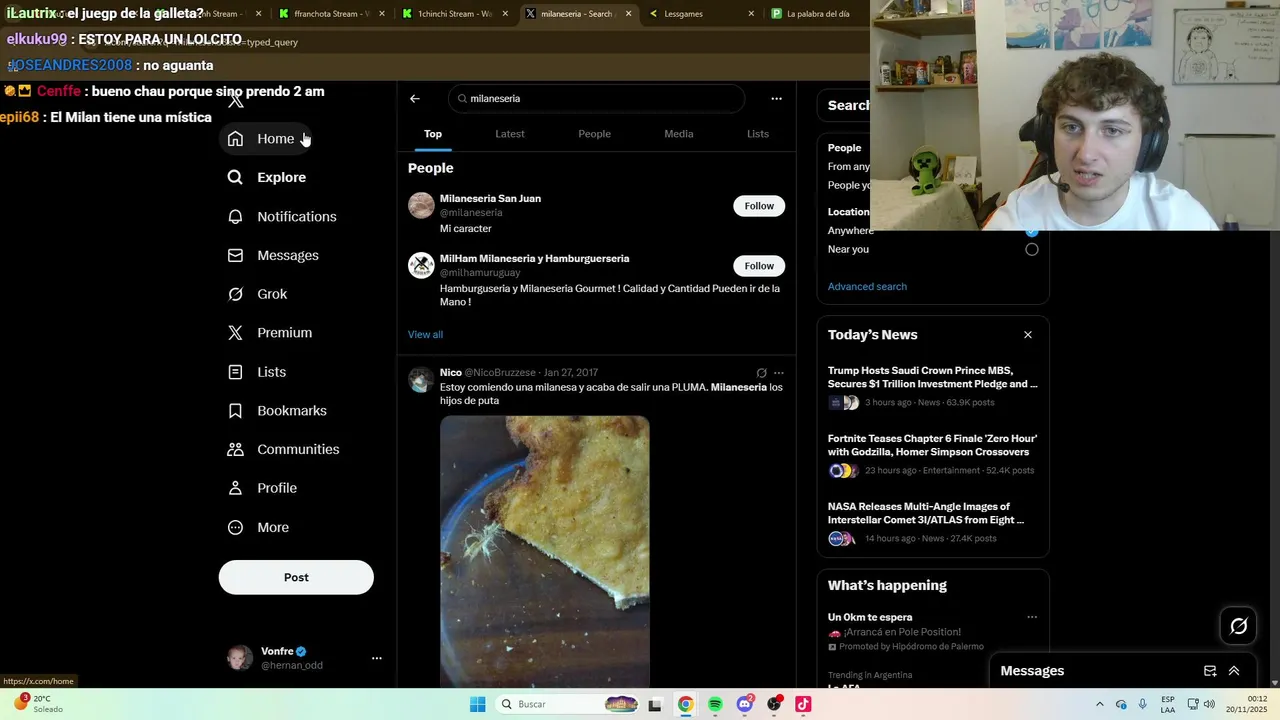Switch to the Top search tab

(433, 134)
